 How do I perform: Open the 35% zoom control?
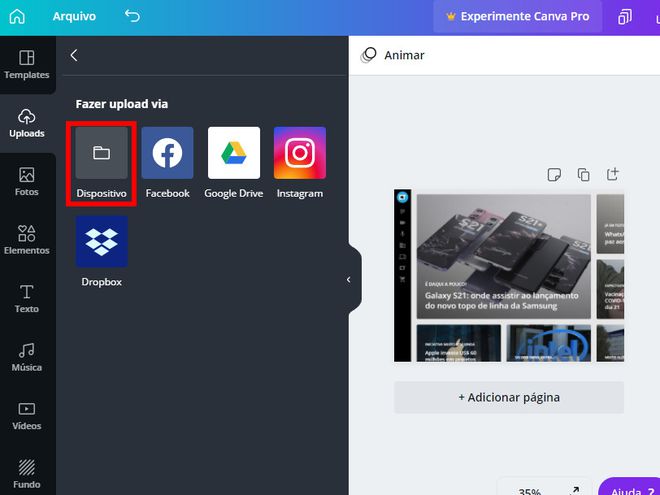tap(530, 491)
